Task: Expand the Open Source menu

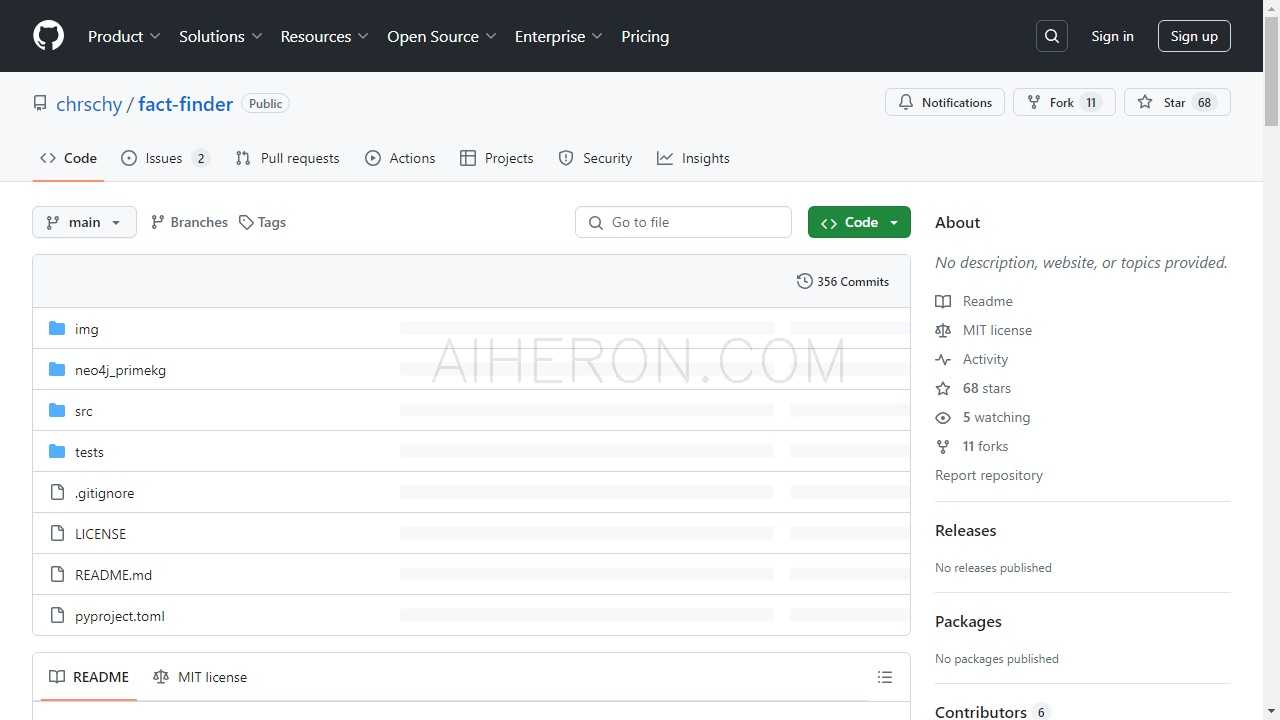Action: tap(442, 36)
